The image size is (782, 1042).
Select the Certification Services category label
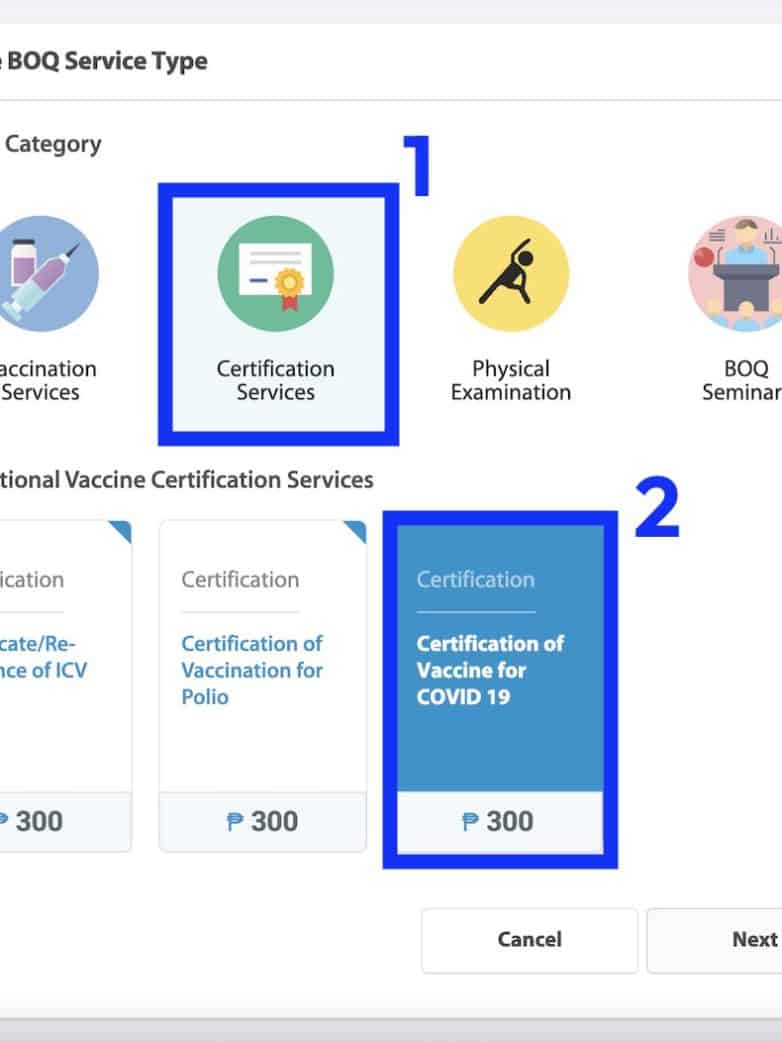coord(275,380)
